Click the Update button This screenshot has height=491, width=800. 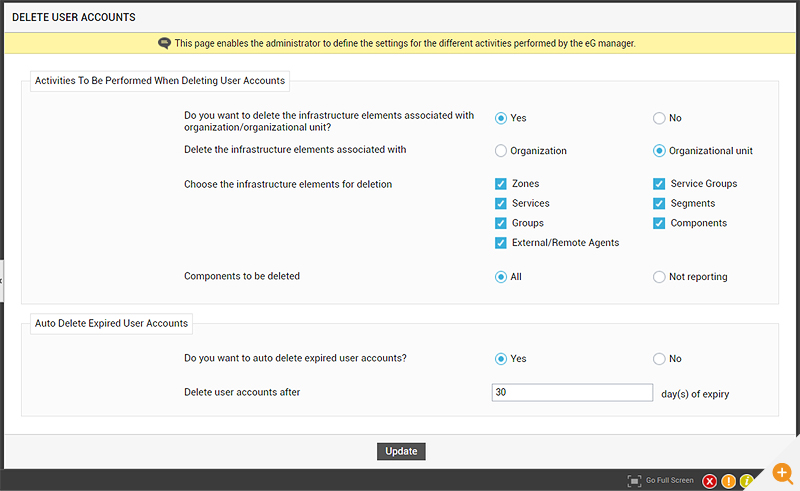click(x=401, y=452)
